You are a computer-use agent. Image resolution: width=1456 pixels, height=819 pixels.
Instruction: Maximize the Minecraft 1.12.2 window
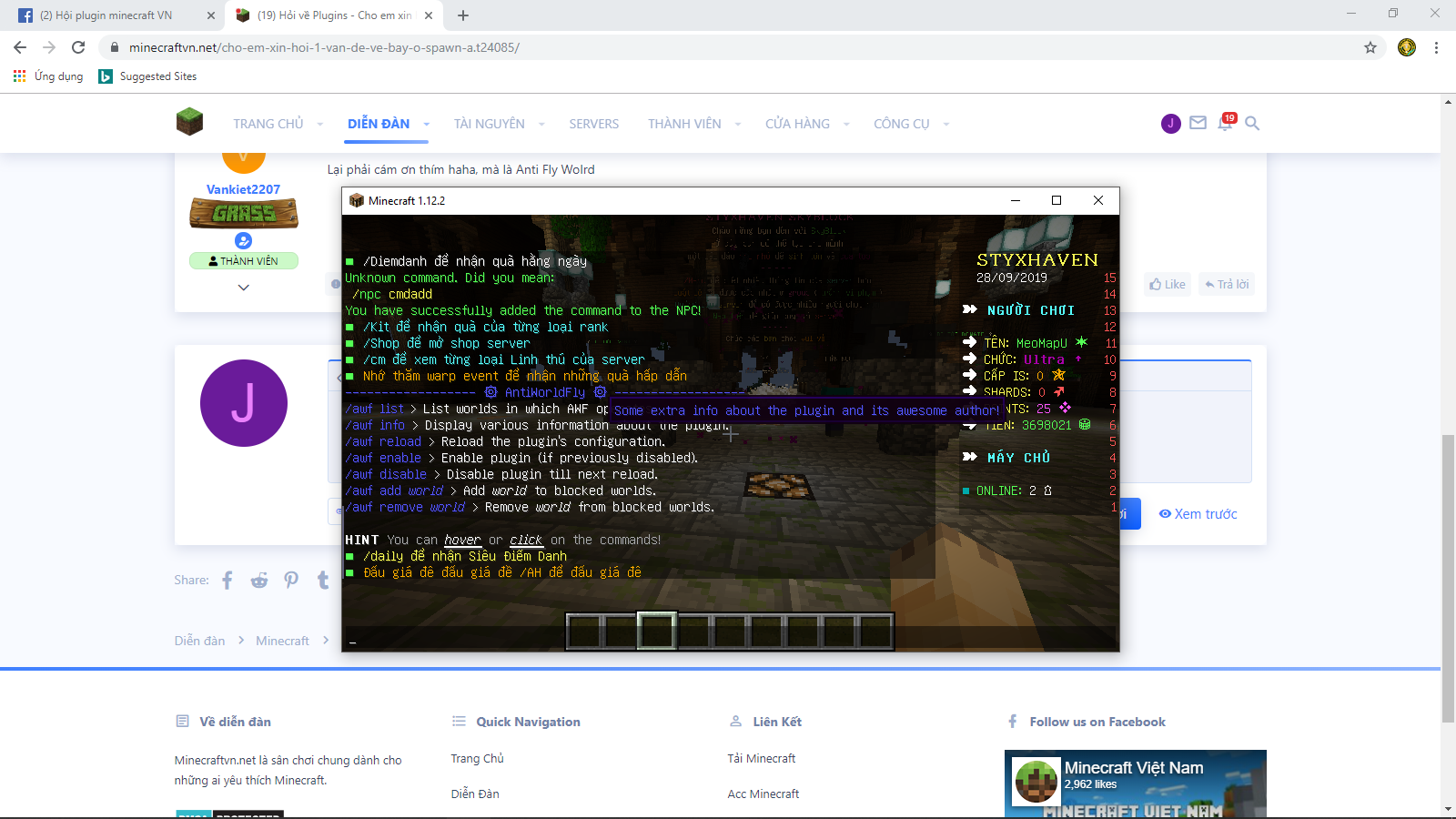tap(1057, 200)
